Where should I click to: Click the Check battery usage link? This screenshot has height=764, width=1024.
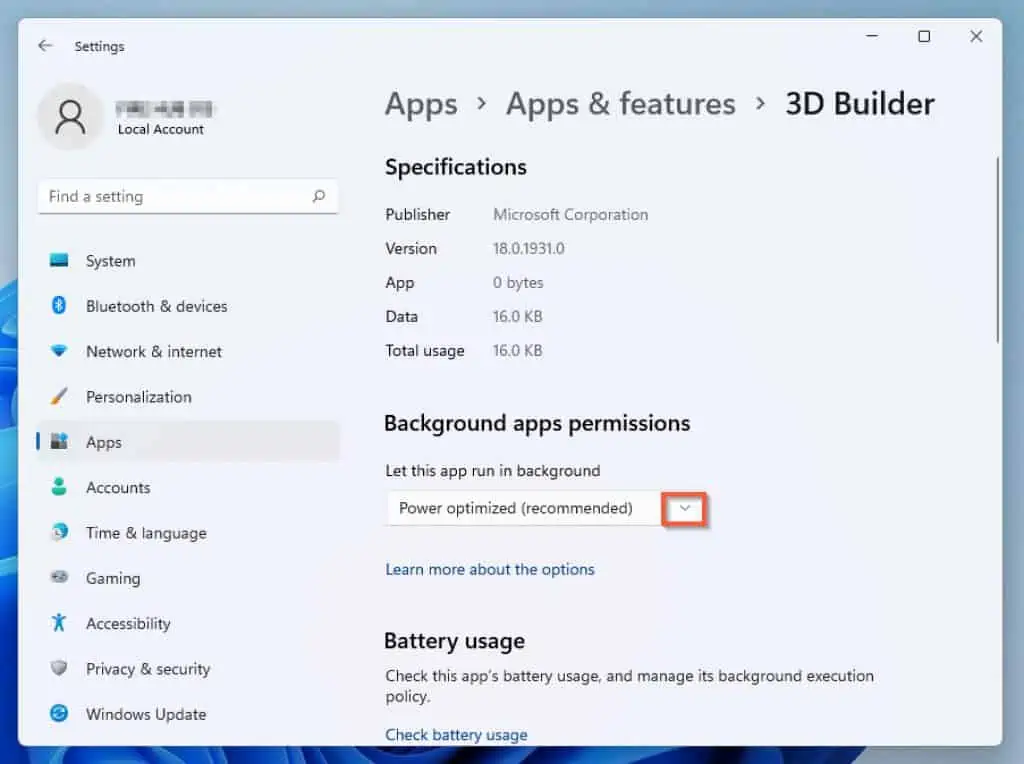(x=456, y=735)
